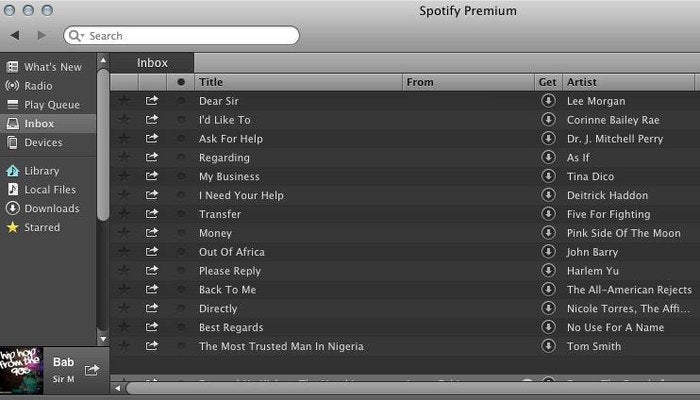This screenshot has width=700, height=400.
Task: Click the sidebar scroll down arrow
Action: (103, 339)
